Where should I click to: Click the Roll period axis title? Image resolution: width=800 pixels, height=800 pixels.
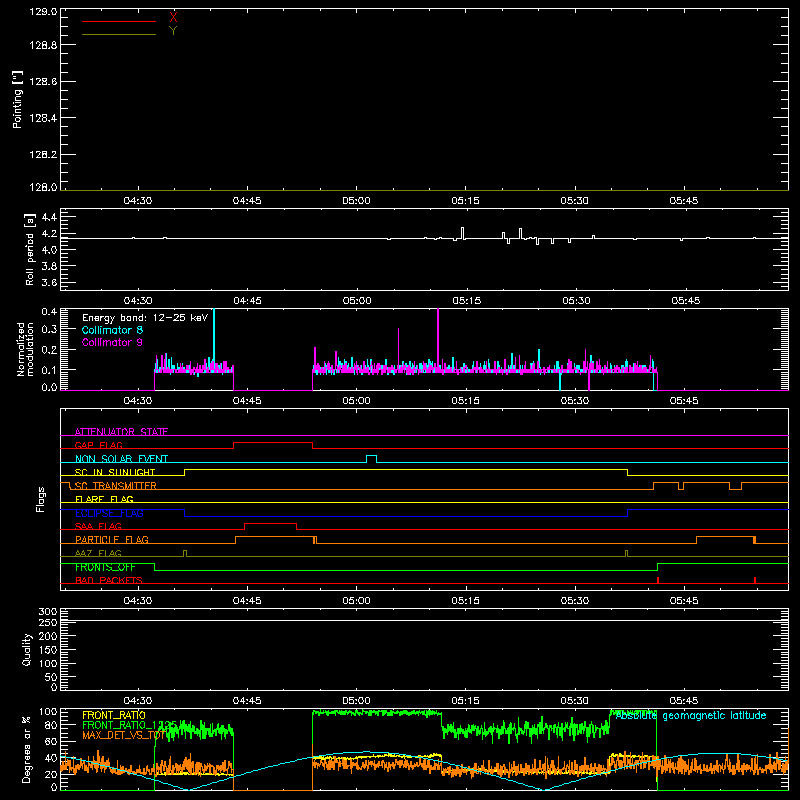(x=30, y=249)
